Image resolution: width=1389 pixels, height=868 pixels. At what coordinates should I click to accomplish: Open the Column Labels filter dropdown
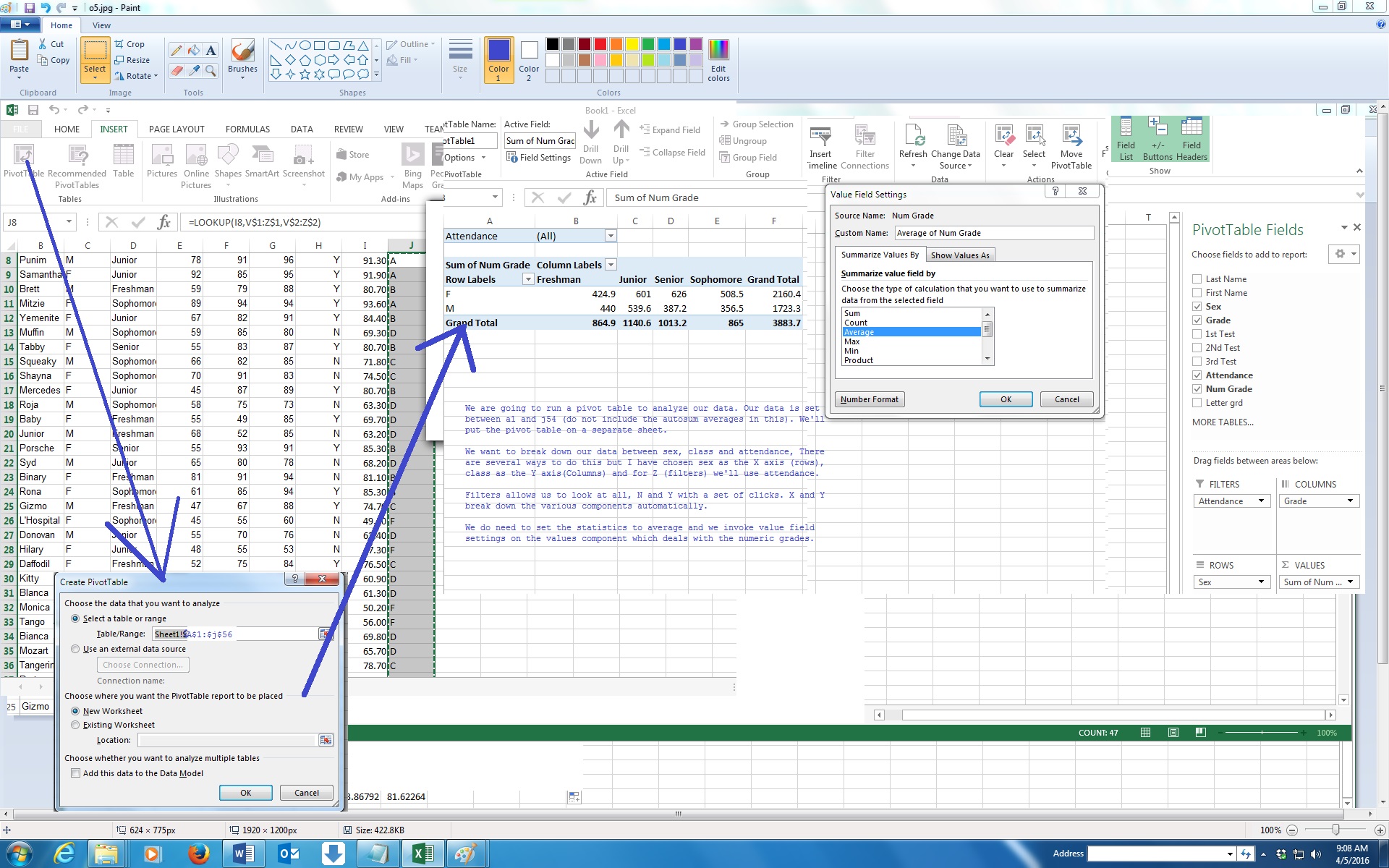point(611,265)
